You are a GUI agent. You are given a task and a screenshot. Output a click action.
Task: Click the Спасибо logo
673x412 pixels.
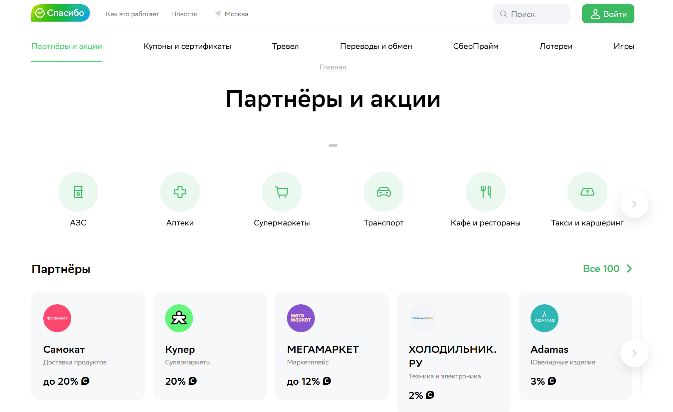[x=61, y=13]
